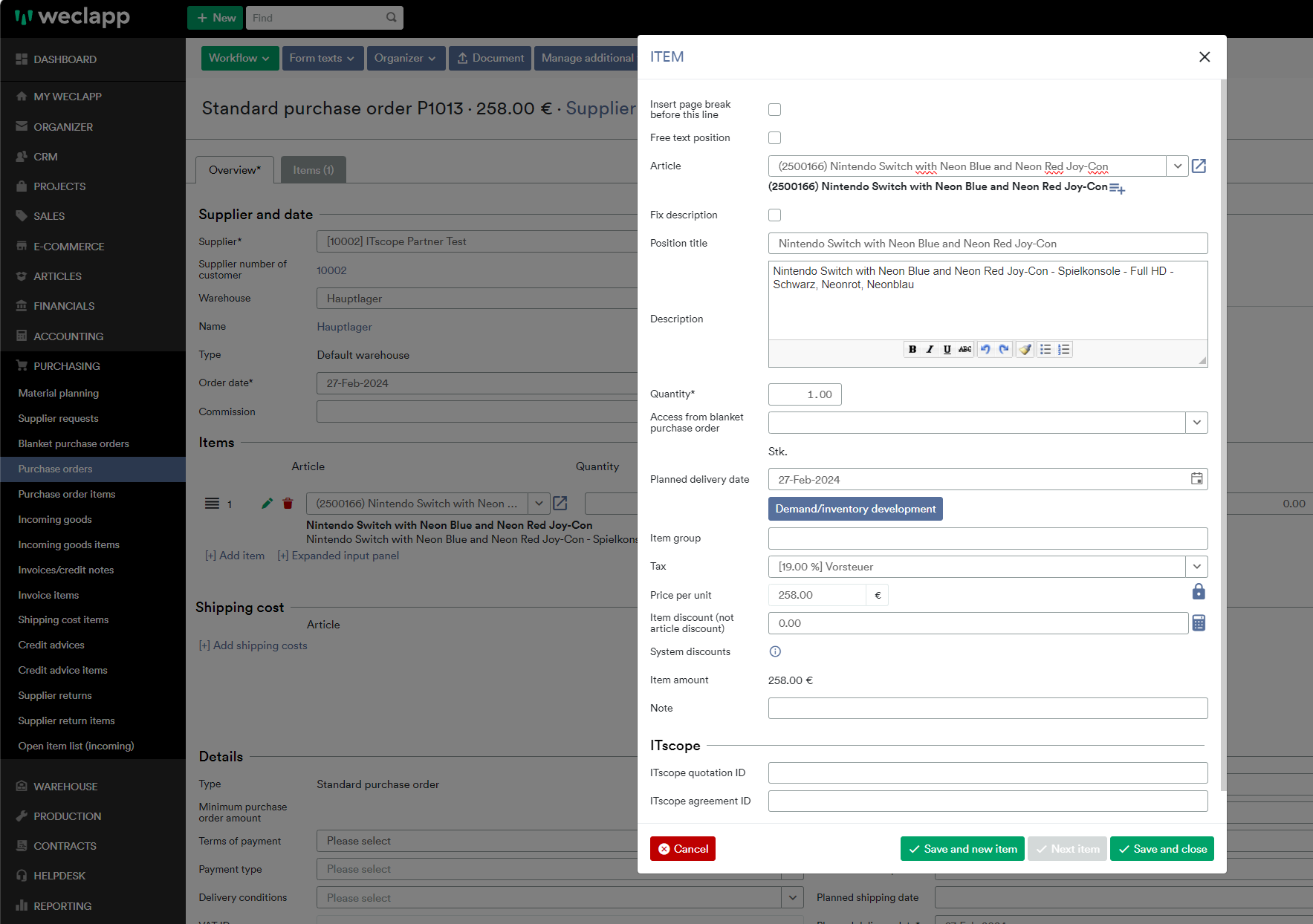Click the Note input field

click(988, 709)
